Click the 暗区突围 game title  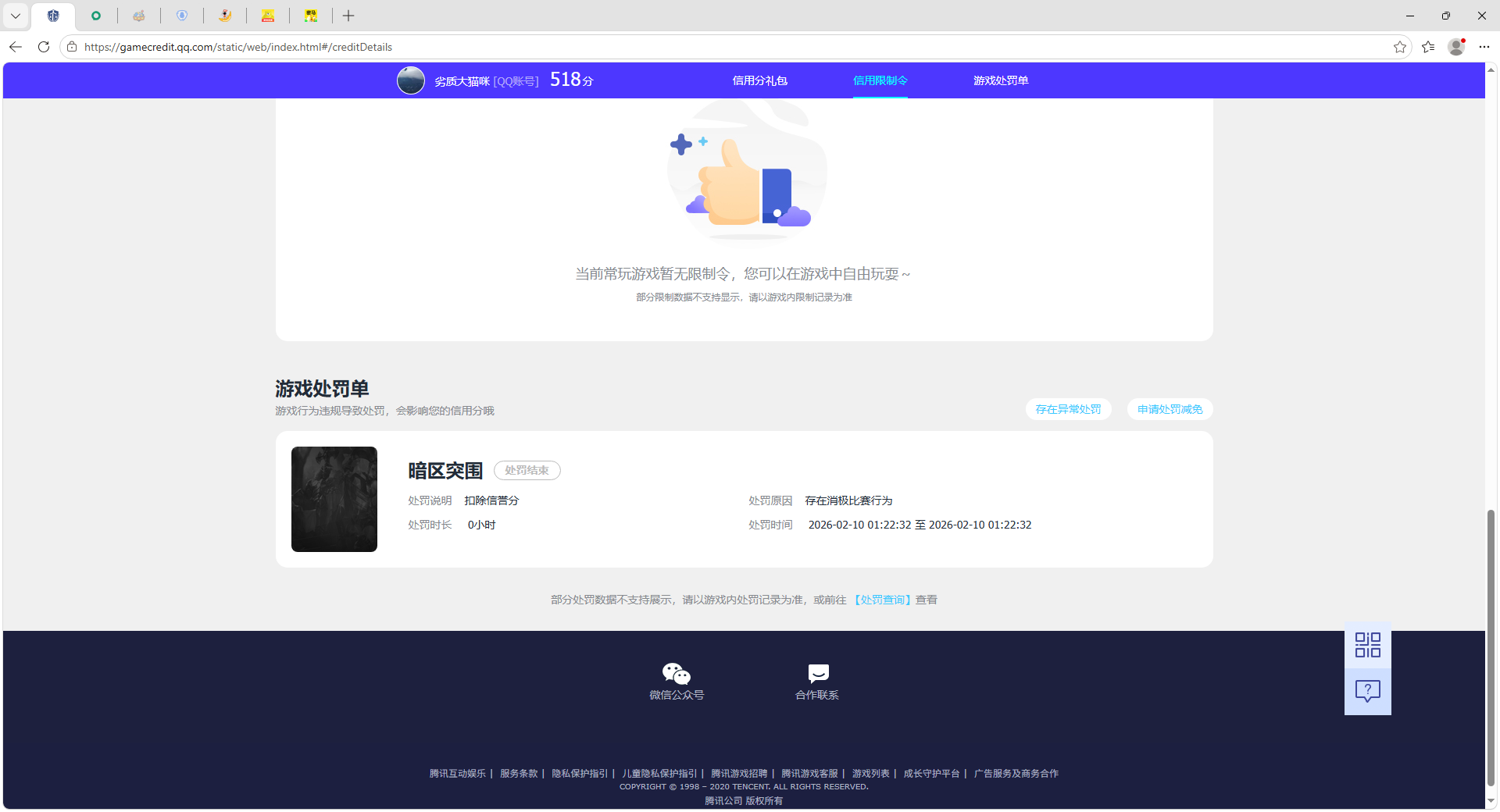click(x=445, y=471)
